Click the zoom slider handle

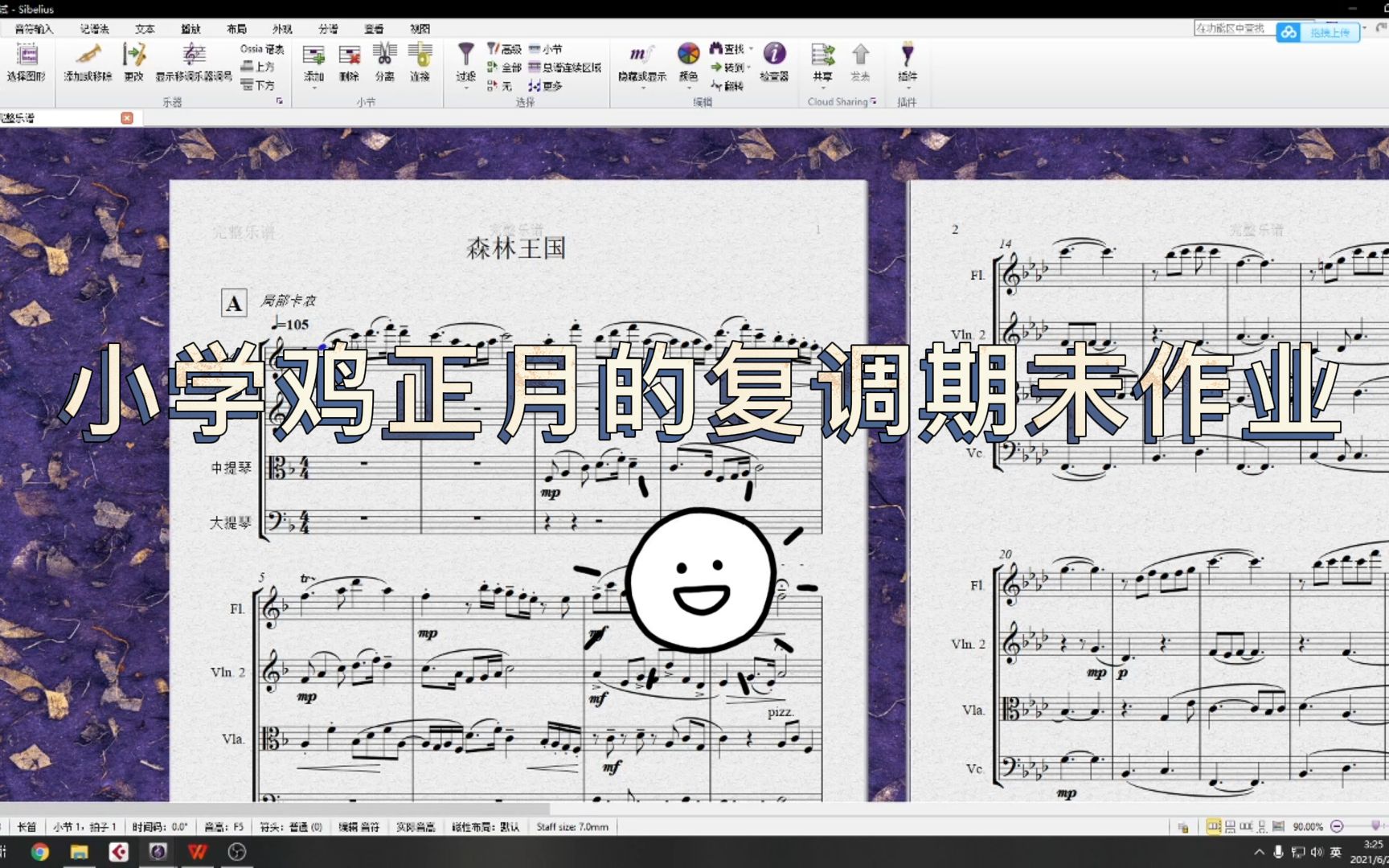pyautogui.click(x=1375, y=825)
